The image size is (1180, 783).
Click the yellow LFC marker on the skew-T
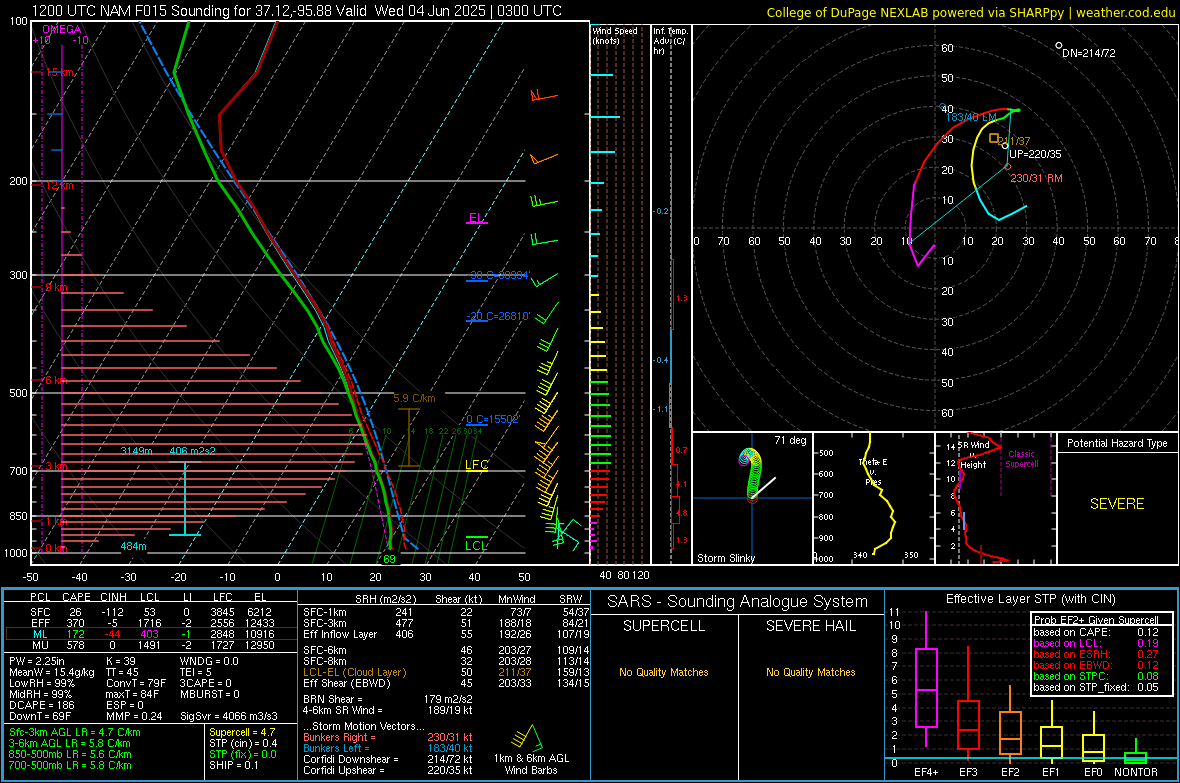click(x=476, y=465)
